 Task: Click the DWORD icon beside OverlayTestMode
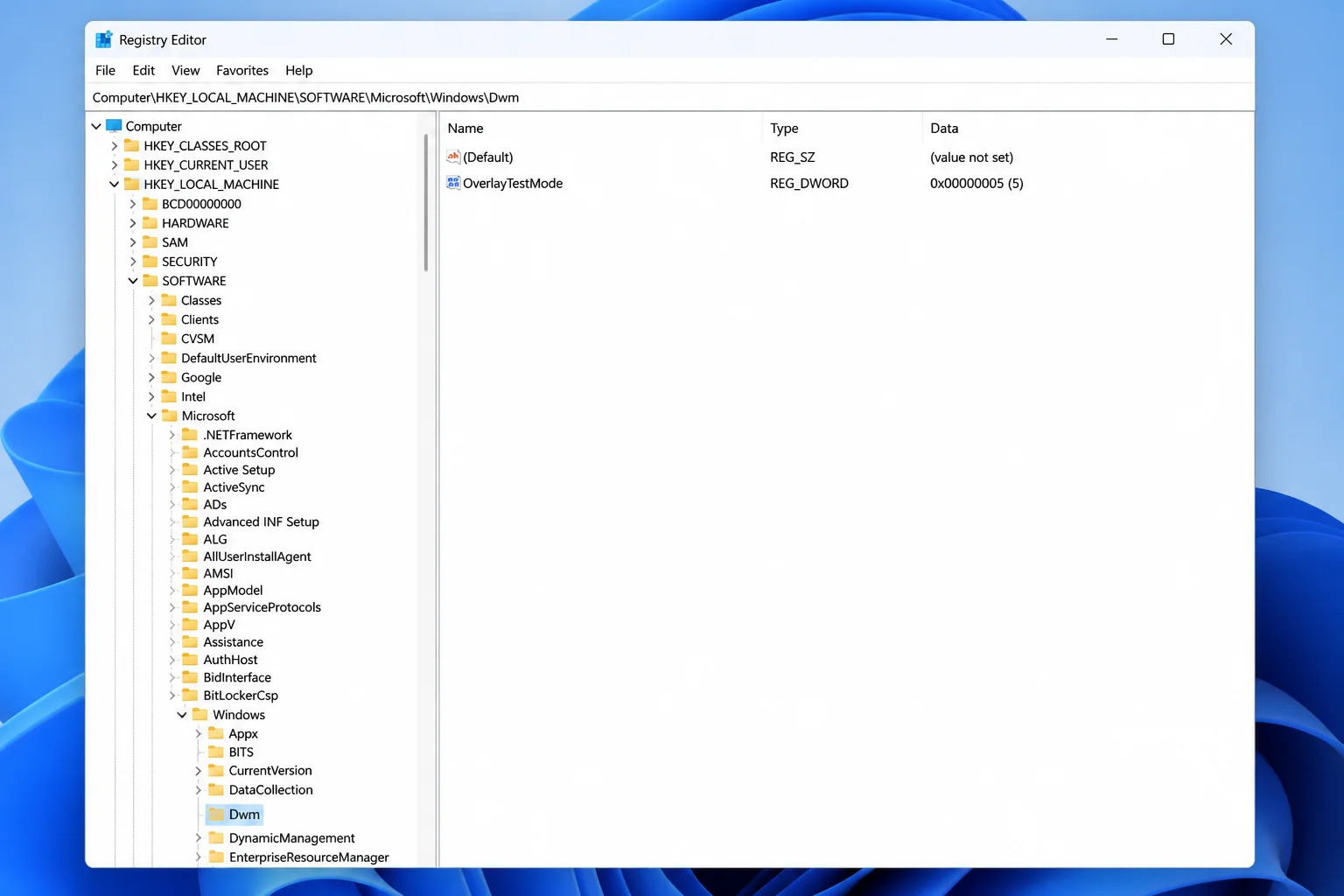(x=453, y=183)
